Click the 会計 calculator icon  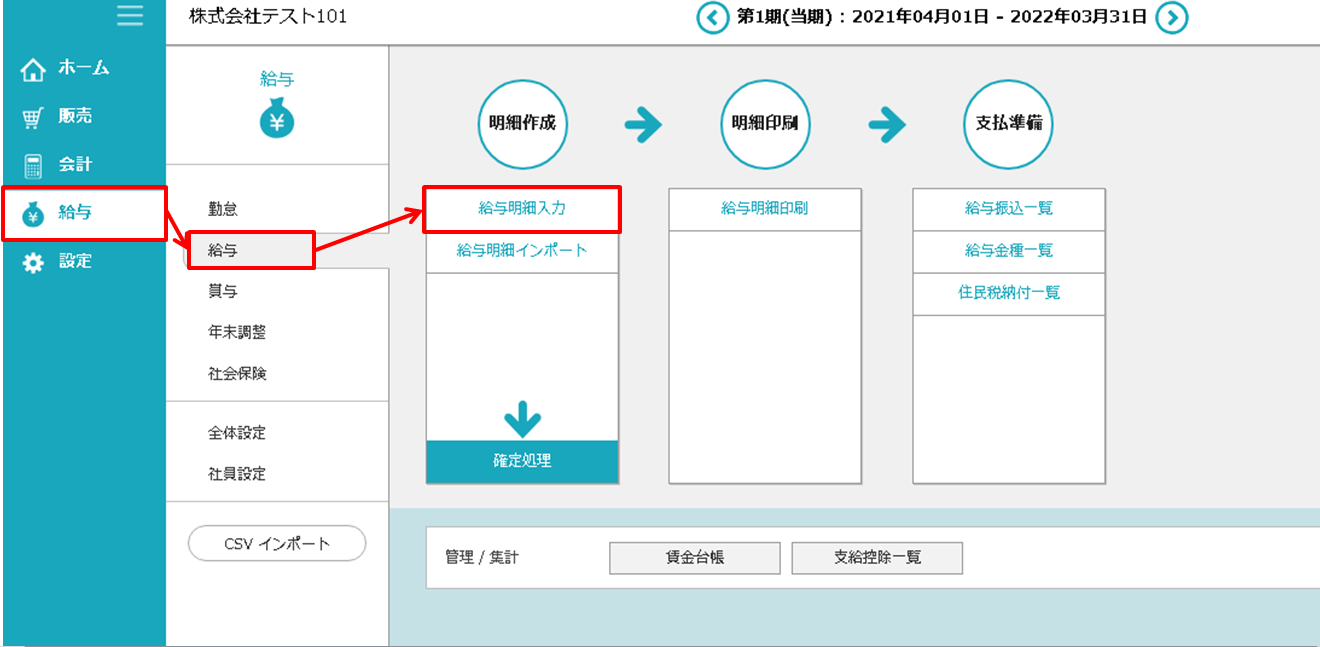33,165
